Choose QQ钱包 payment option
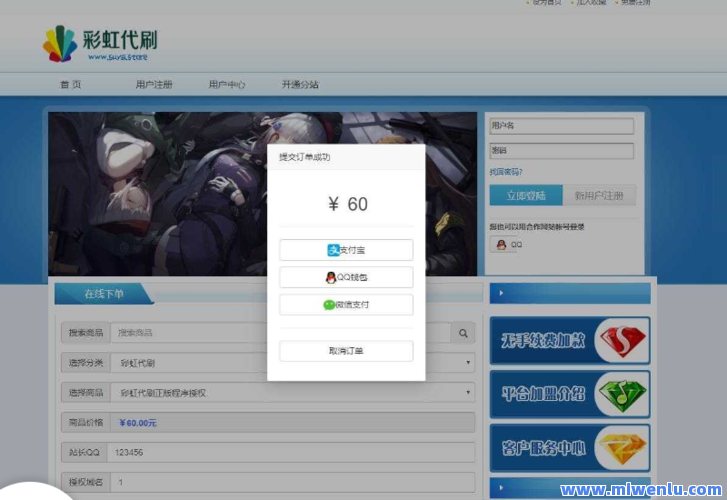Image resolution: width=727 pixels, height=500 pixels. (346, 277)
